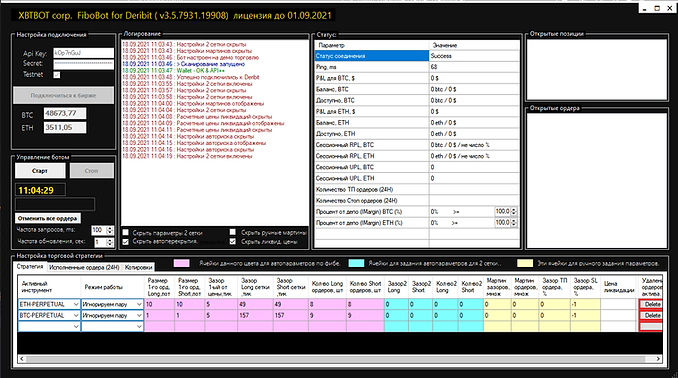Click Зазор2 Long cell in ETH-PERPETUAL row
This screenshot has width=678, height=378.
coord(397,304)
